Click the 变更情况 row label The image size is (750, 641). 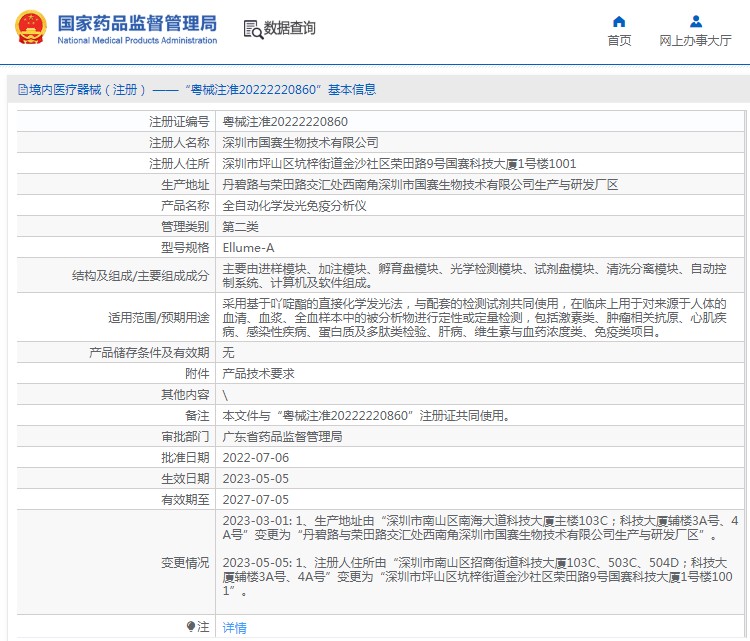coord(185,563)
